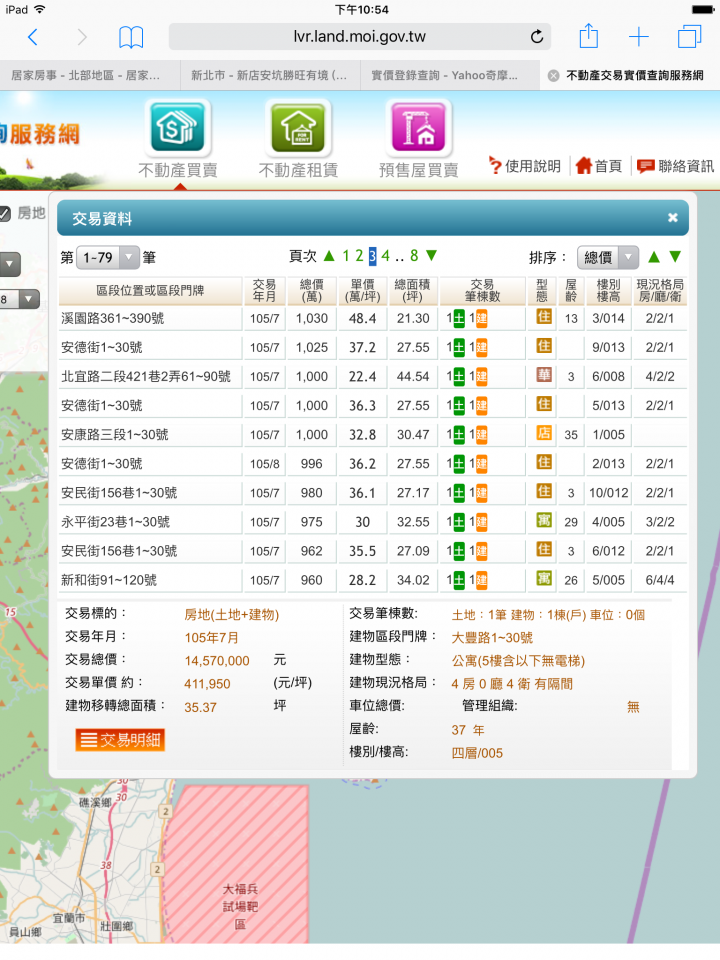Open the 使用說明 help link
Image resolution: width=720 pixels, height=960 pixels.
525,166
